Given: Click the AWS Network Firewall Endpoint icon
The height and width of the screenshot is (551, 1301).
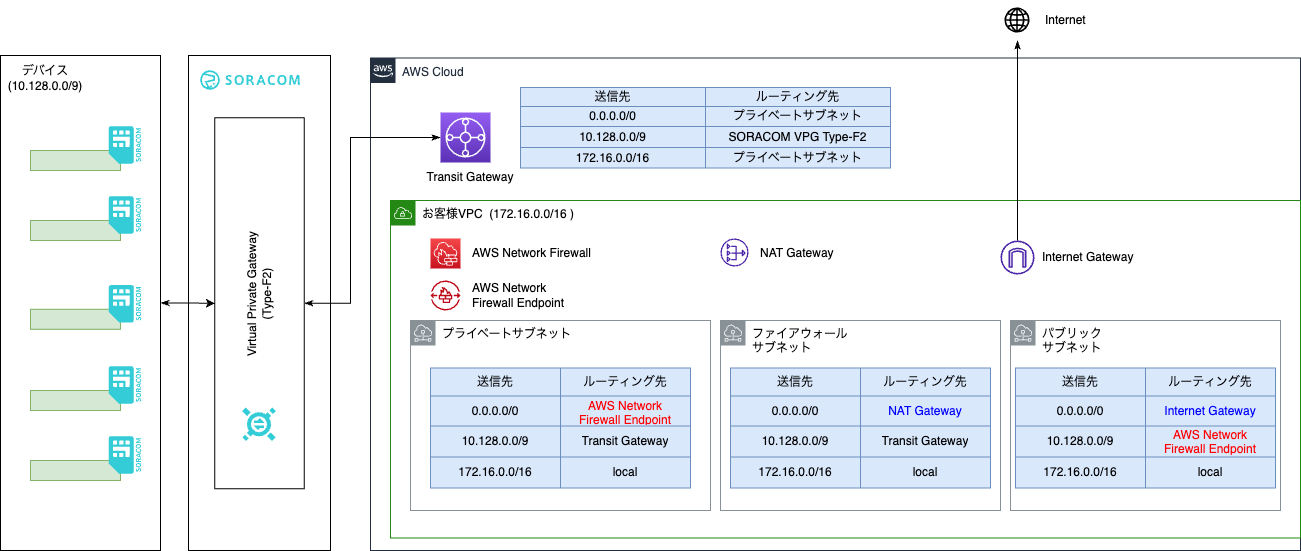Looking at the screenshot, I should (x=445, y=295).
